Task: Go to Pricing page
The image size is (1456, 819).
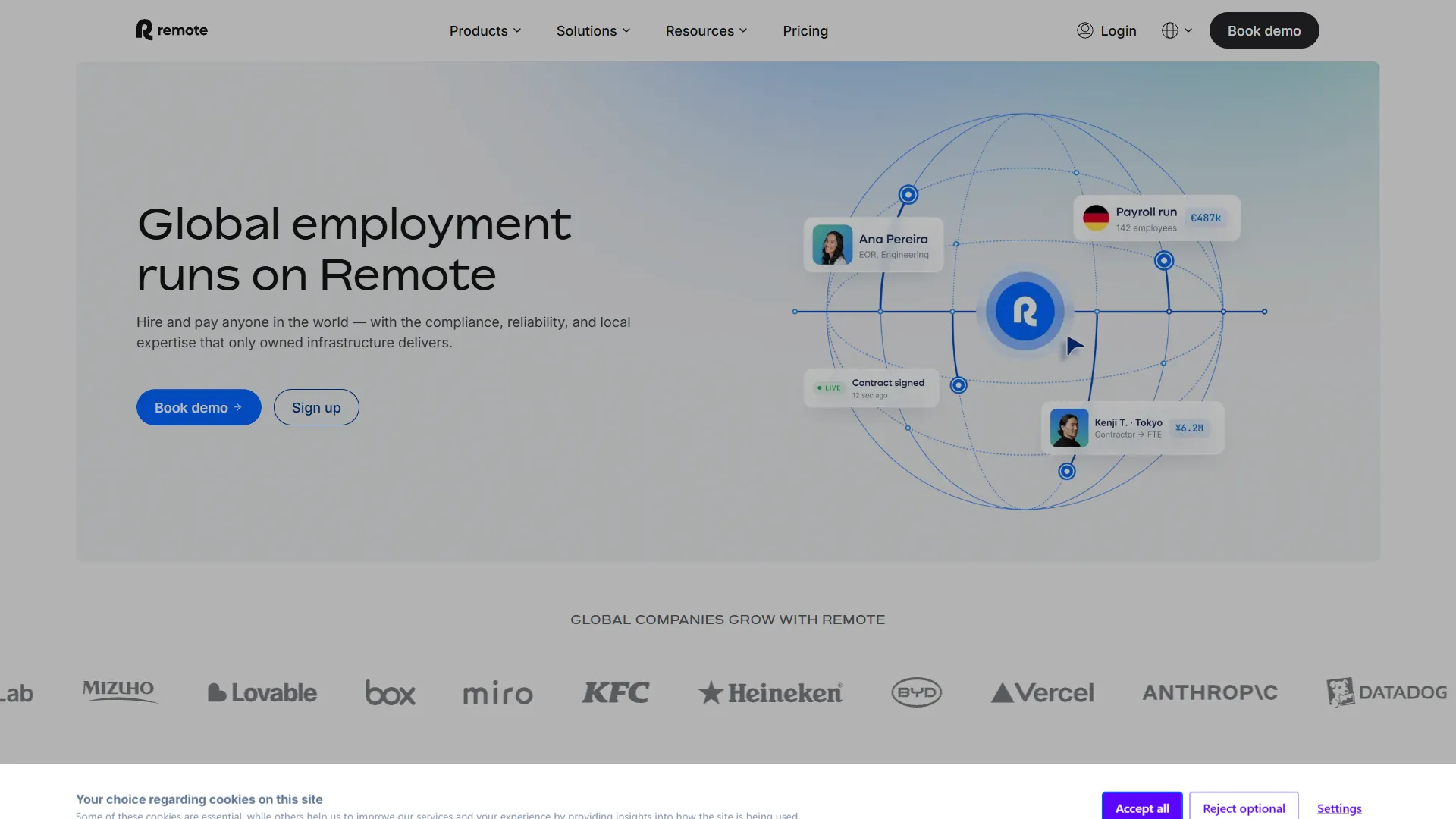Action: [805, 31]
